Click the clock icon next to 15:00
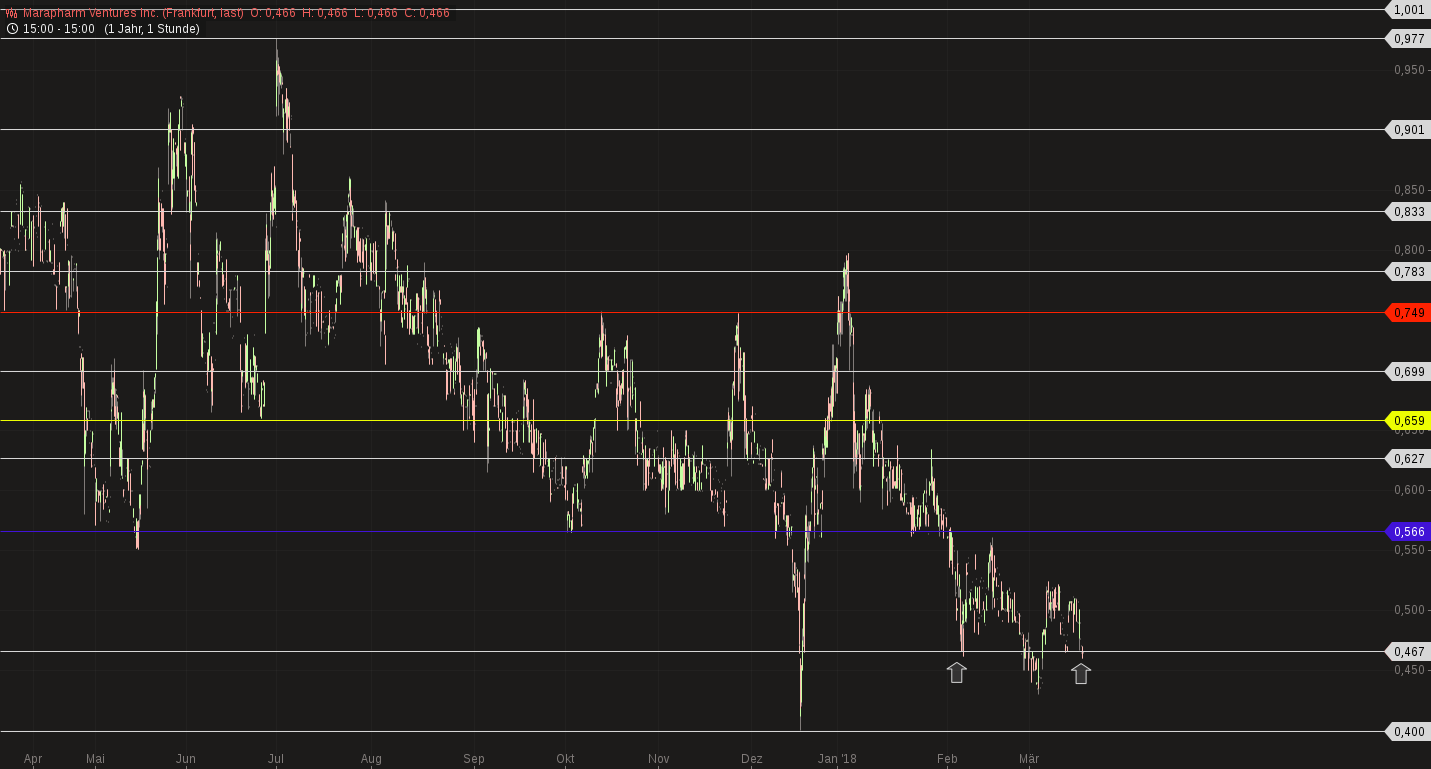 click(12, 29)
